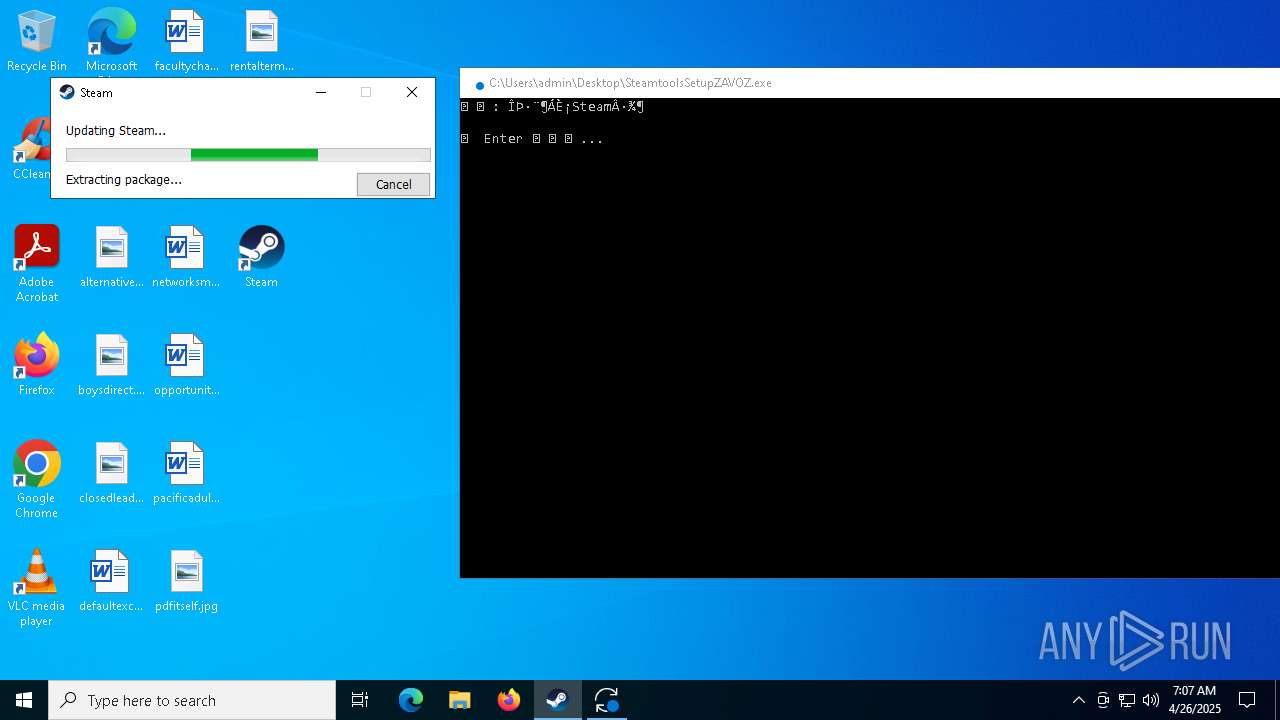Click the taskbar search box
This screenshot has width=1280, height=720.
point(192,700)
